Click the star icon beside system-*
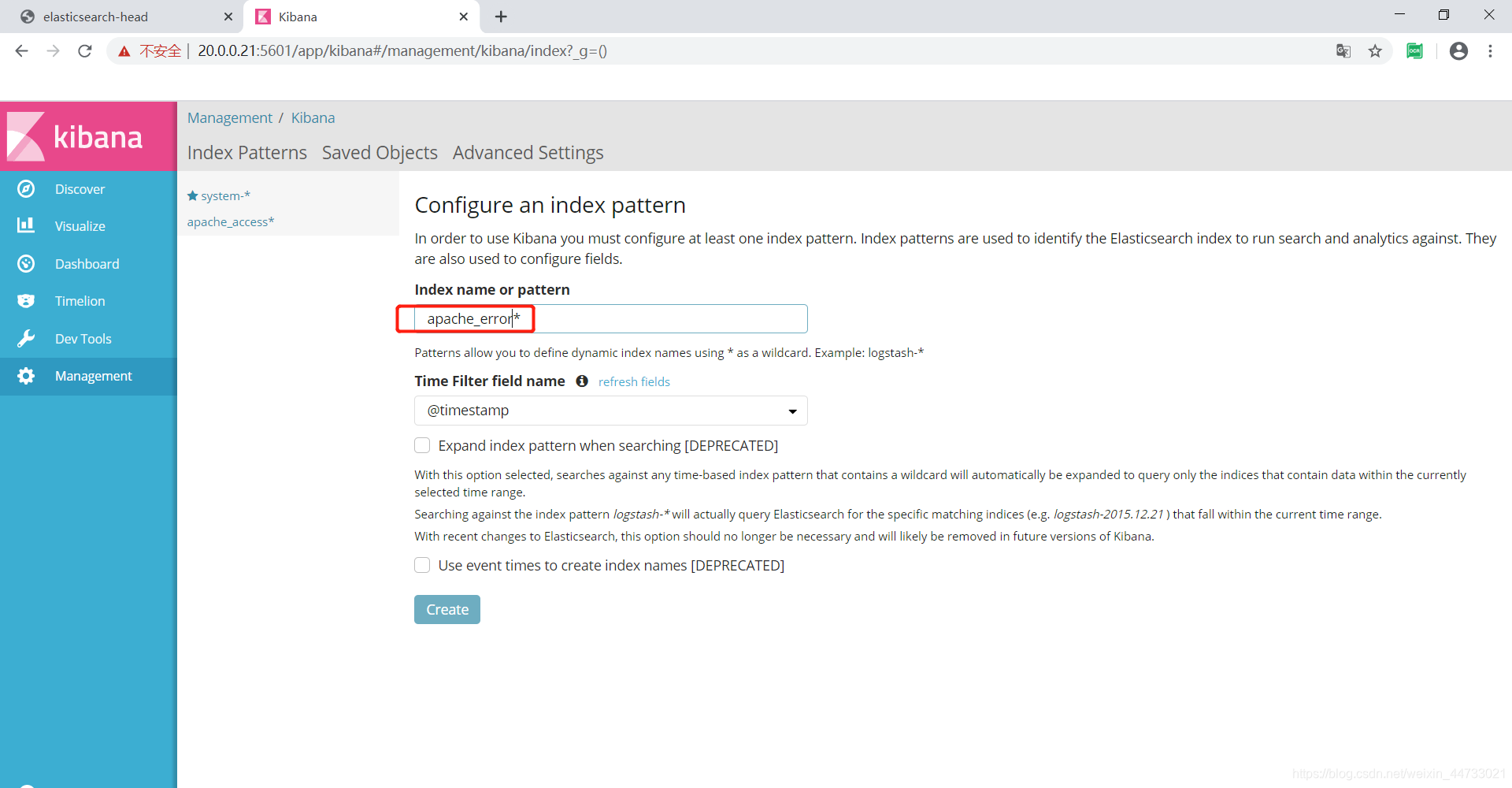 192,195
